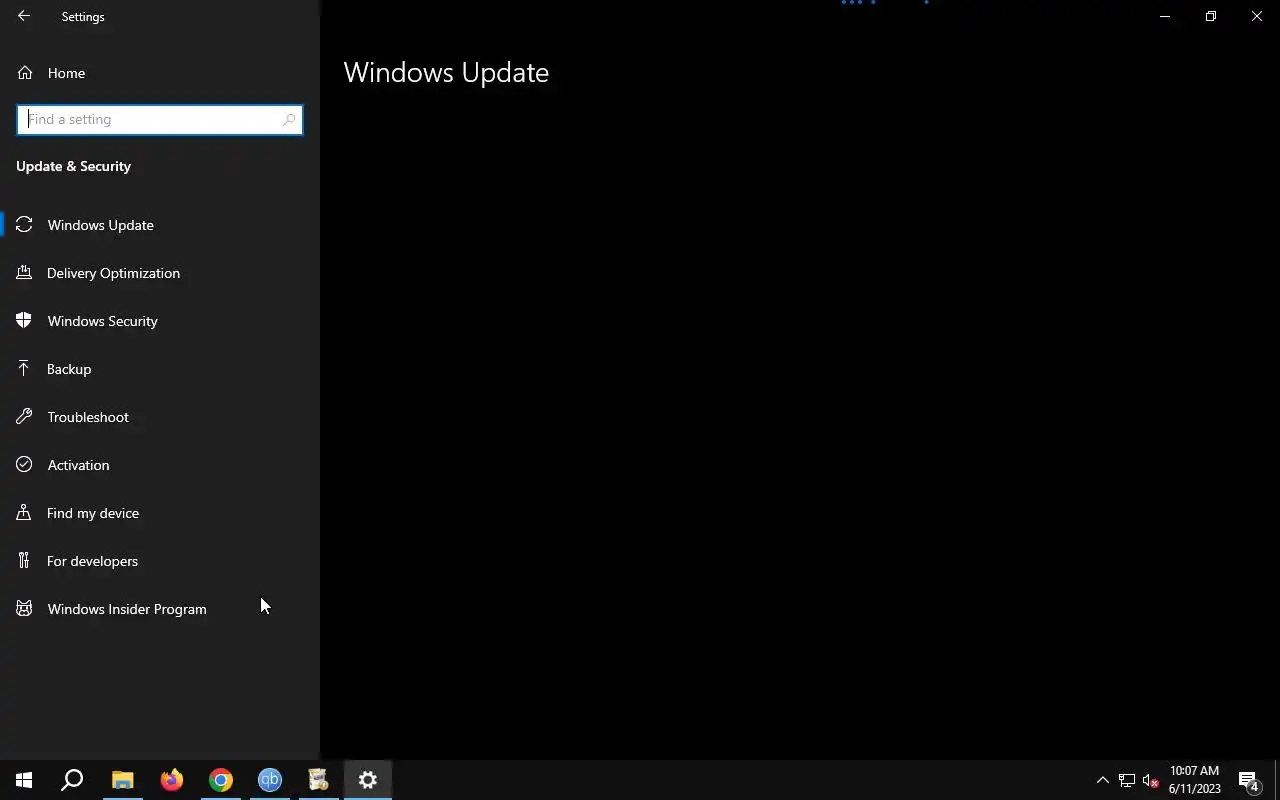Image resolution: width=1280 pixels, height=800 pixels.
Task: Go back with the Settings back arrow
Action: [x=24, y=16]
